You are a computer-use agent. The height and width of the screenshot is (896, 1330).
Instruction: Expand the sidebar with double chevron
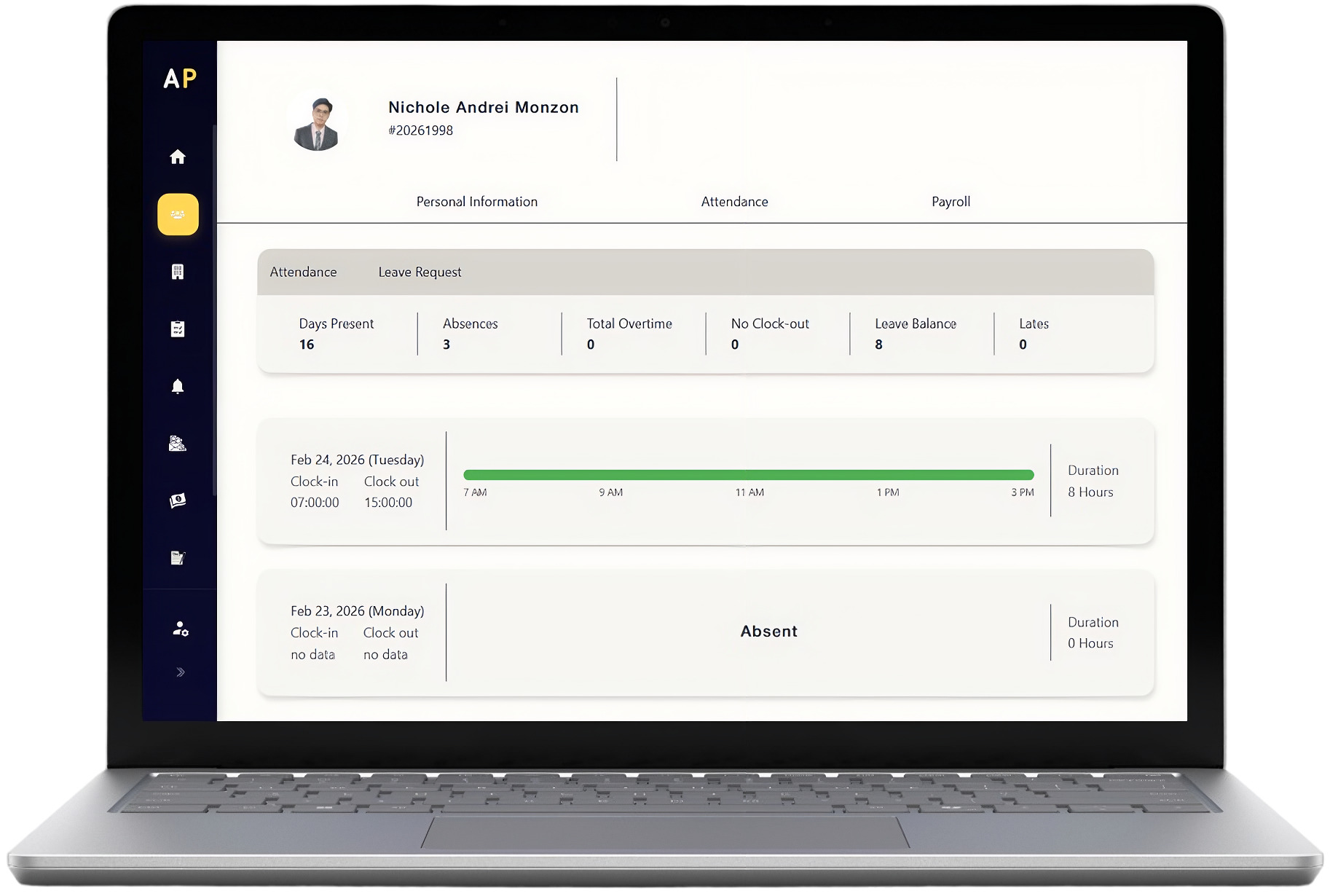pos(180,672)
